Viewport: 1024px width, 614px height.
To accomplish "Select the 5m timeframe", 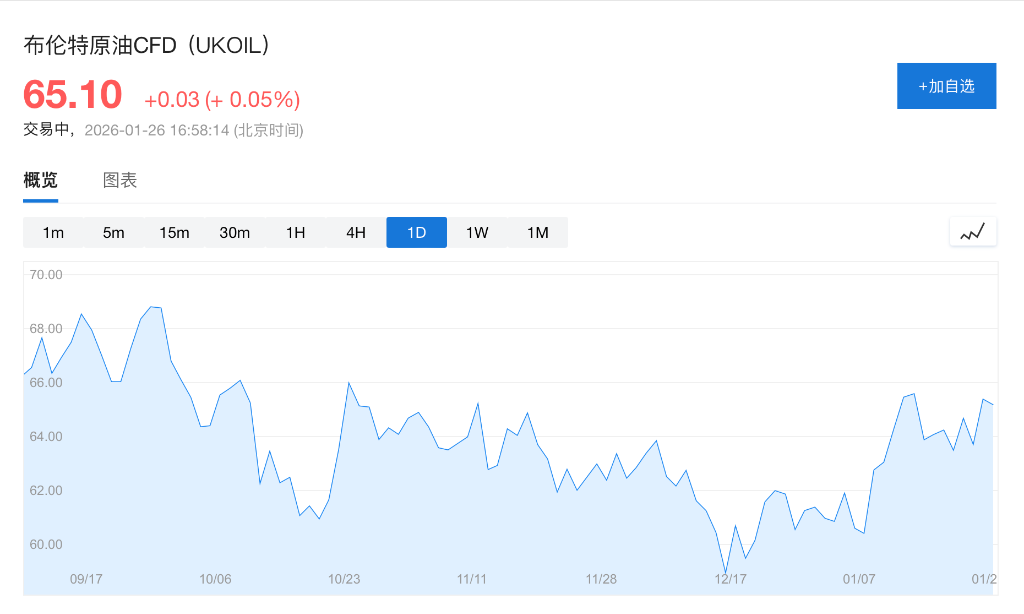I will pos(113,232).
